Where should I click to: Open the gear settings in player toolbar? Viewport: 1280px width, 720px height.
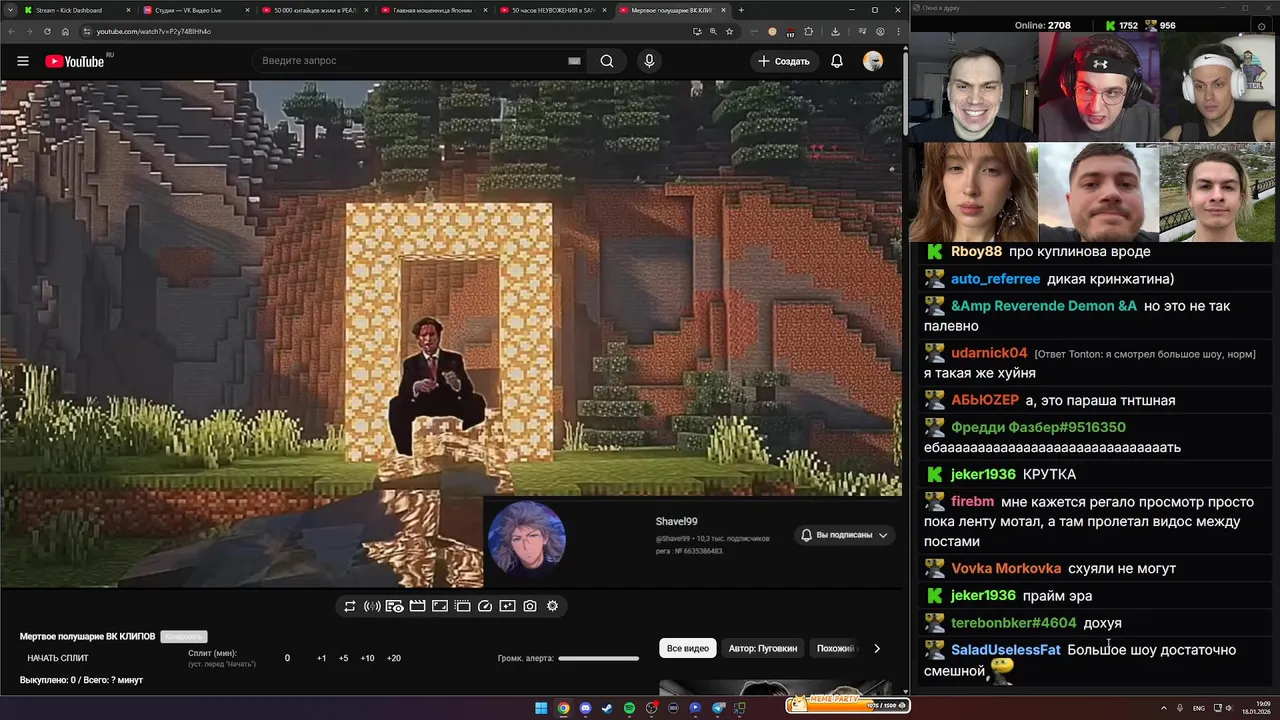[552, 606]
